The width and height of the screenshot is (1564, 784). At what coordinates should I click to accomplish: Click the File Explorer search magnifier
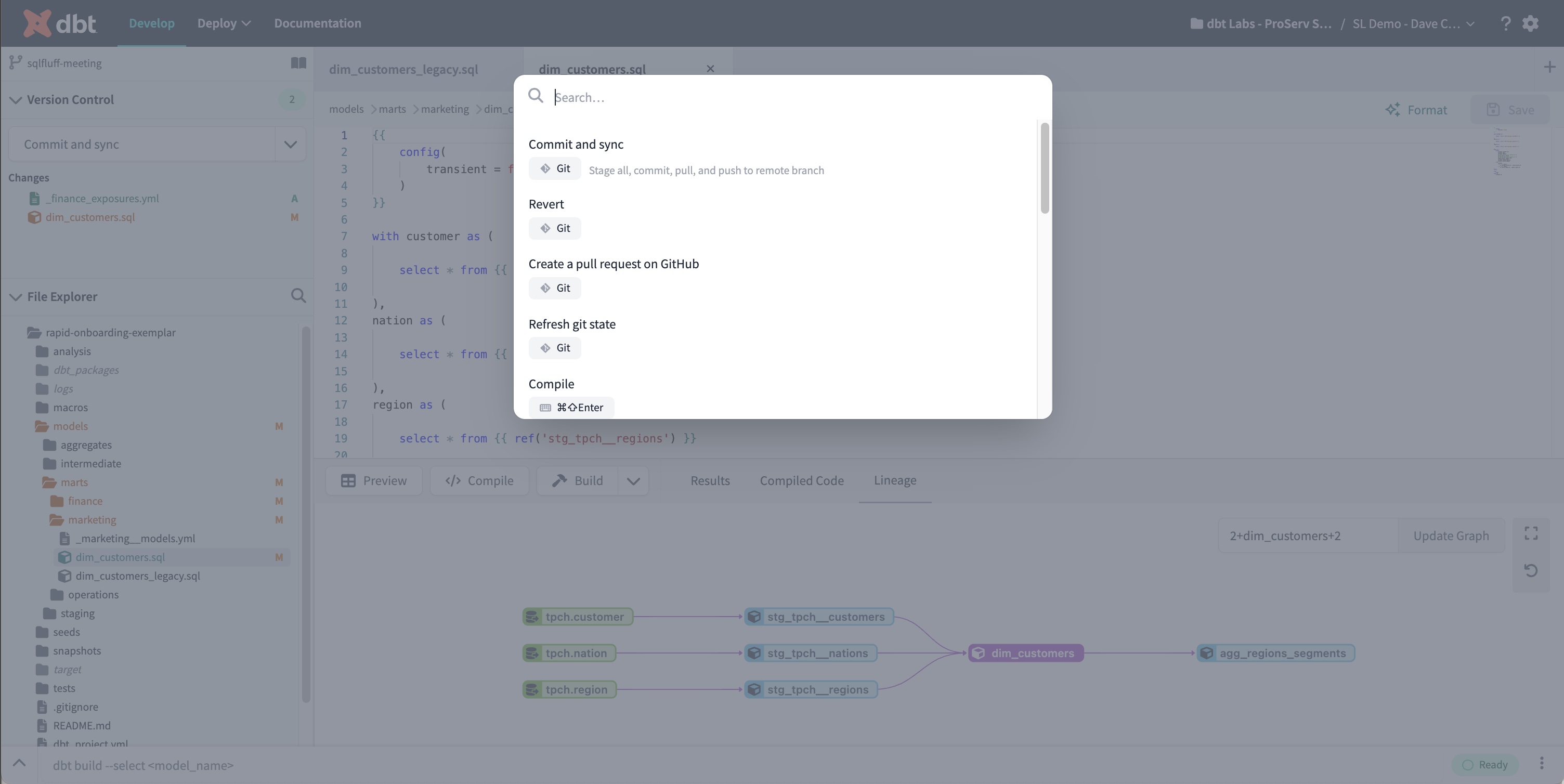click(x=299, y=296)
